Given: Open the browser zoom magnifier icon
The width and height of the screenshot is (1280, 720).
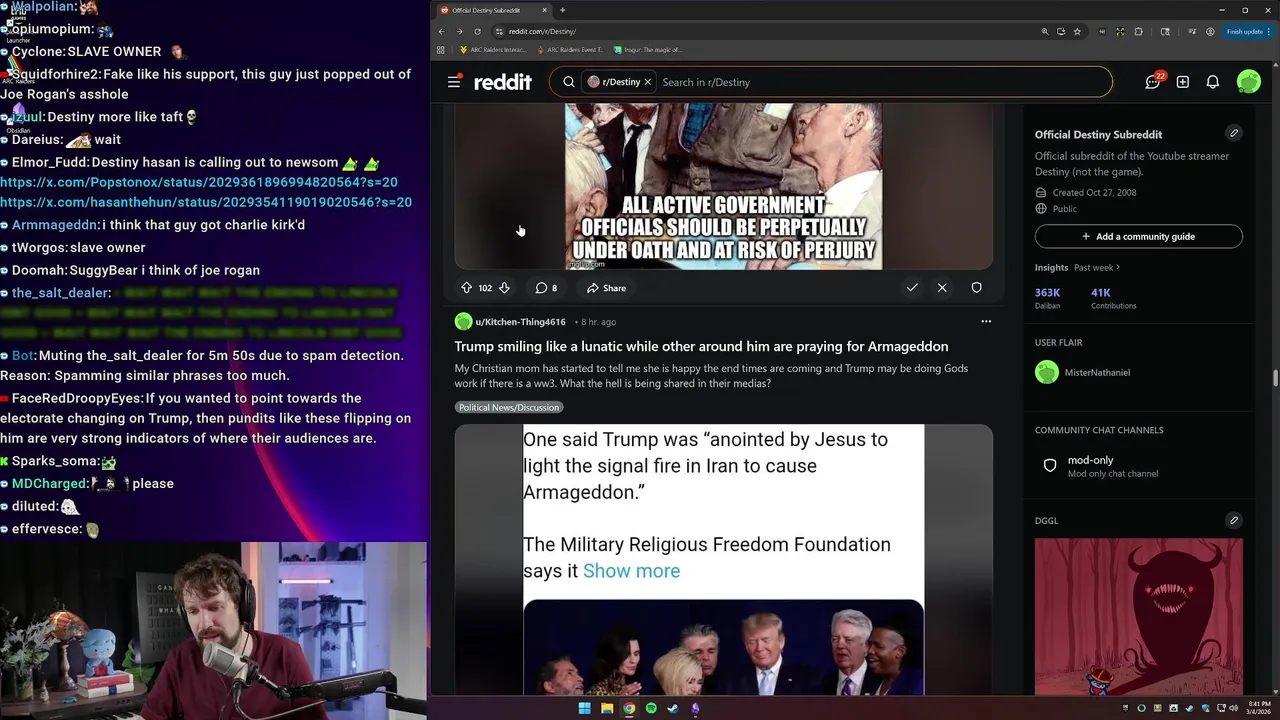Looking at the screenshot, I should (1045, 31).
